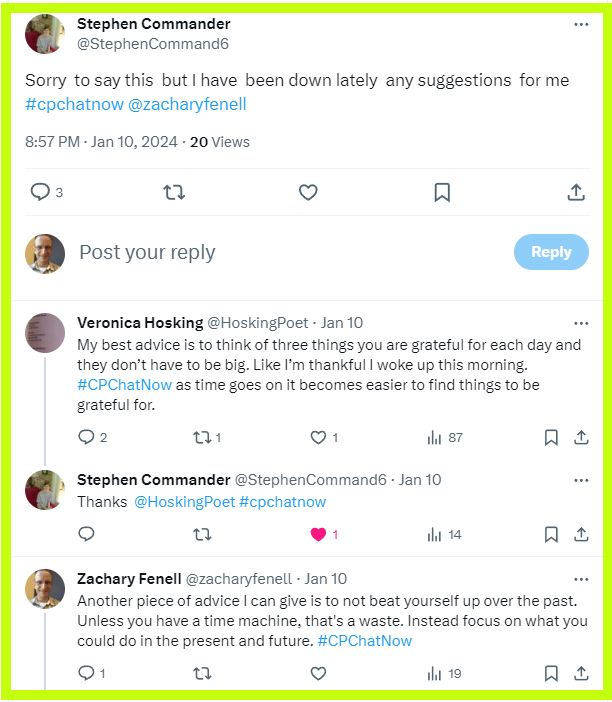Bookmark Zachary Fenell's advice reply
The height and width of the screenshot is (702, 612).
550,674
